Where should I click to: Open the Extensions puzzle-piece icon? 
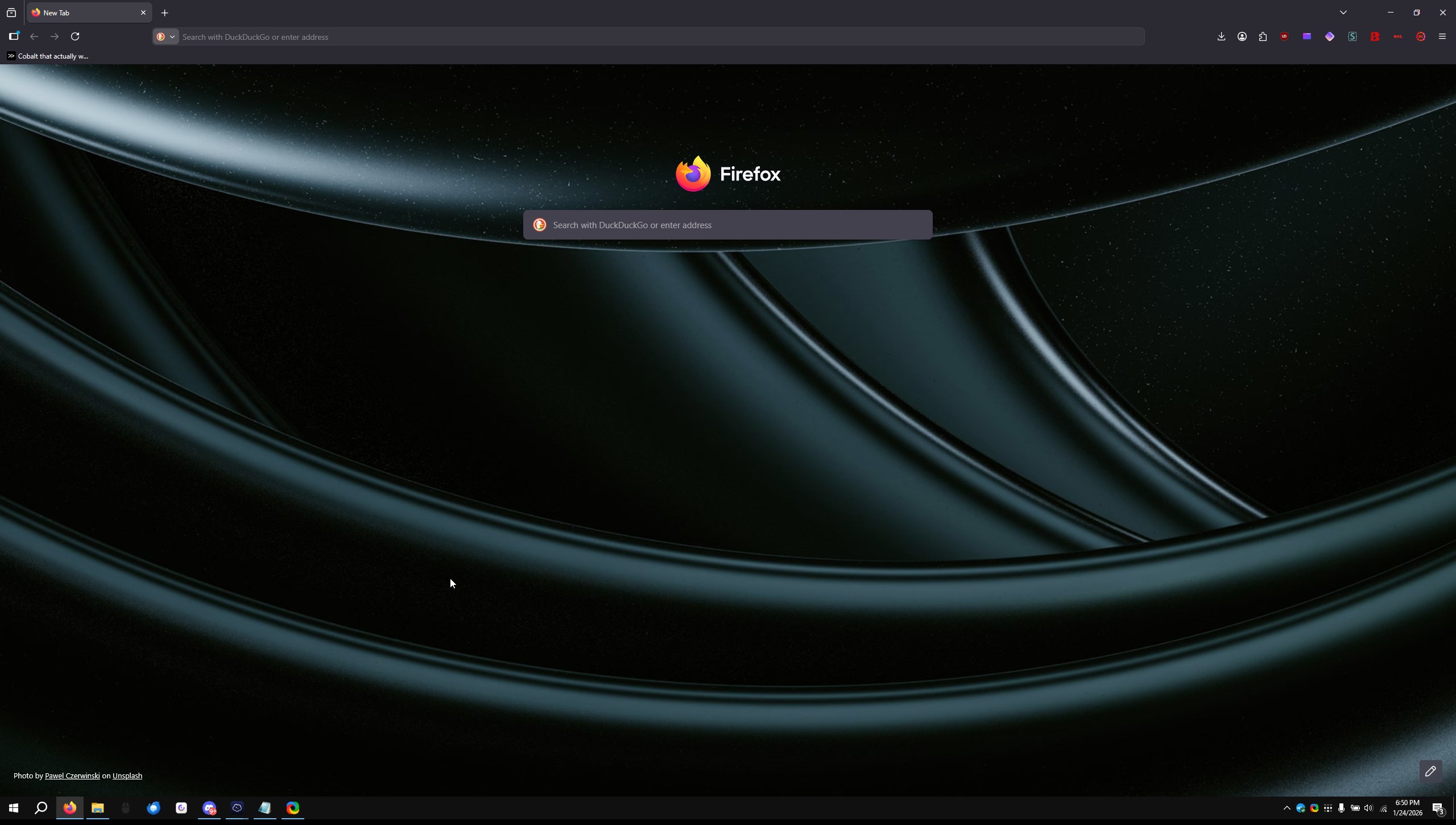1263,36
